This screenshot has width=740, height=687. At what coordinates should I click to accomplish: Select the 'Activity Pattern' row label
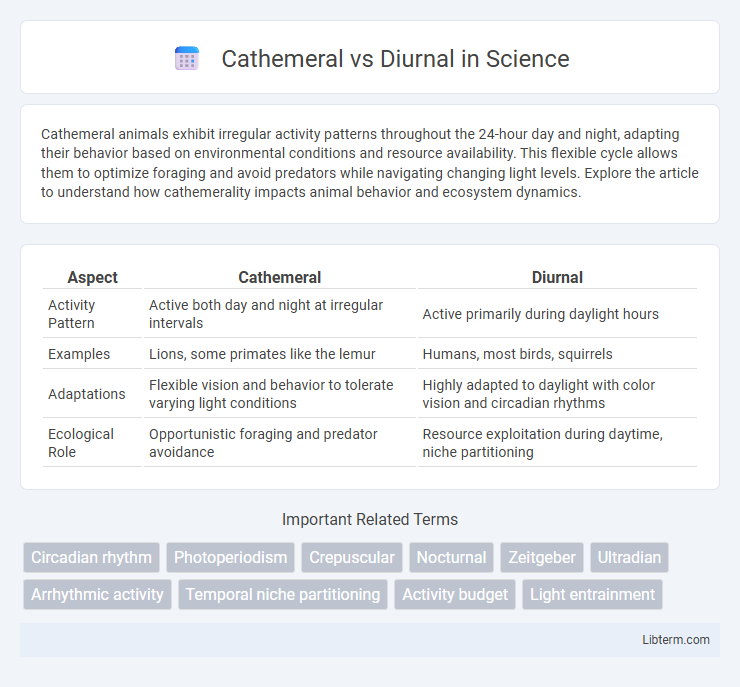coord(92,314)
